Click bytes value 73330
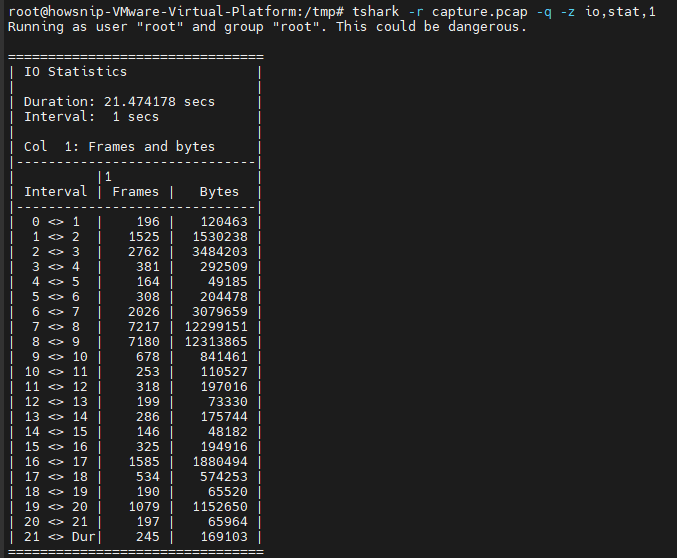677x558 pixels. pos(228,402)
